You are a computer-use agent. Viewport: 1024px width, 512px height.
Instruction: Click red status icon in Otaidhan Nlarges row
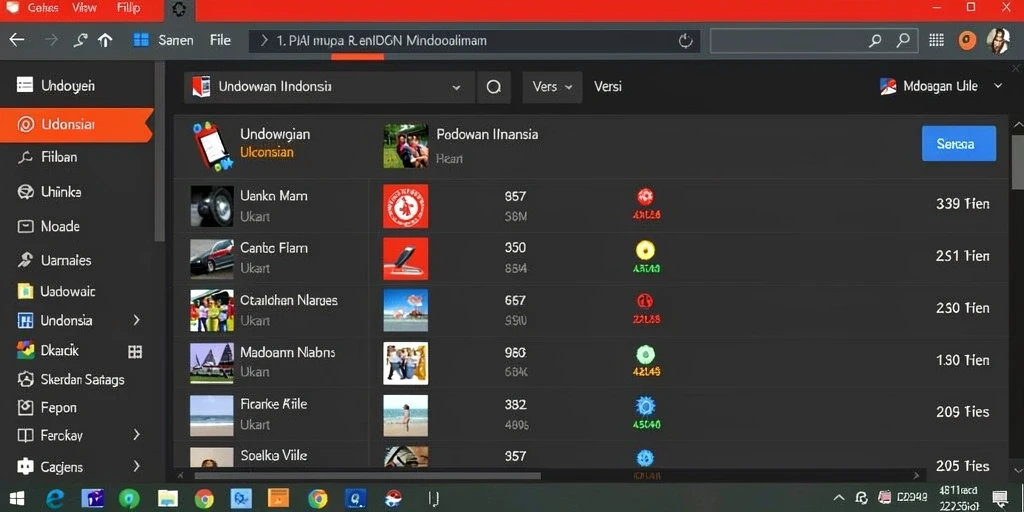[645, 301]
